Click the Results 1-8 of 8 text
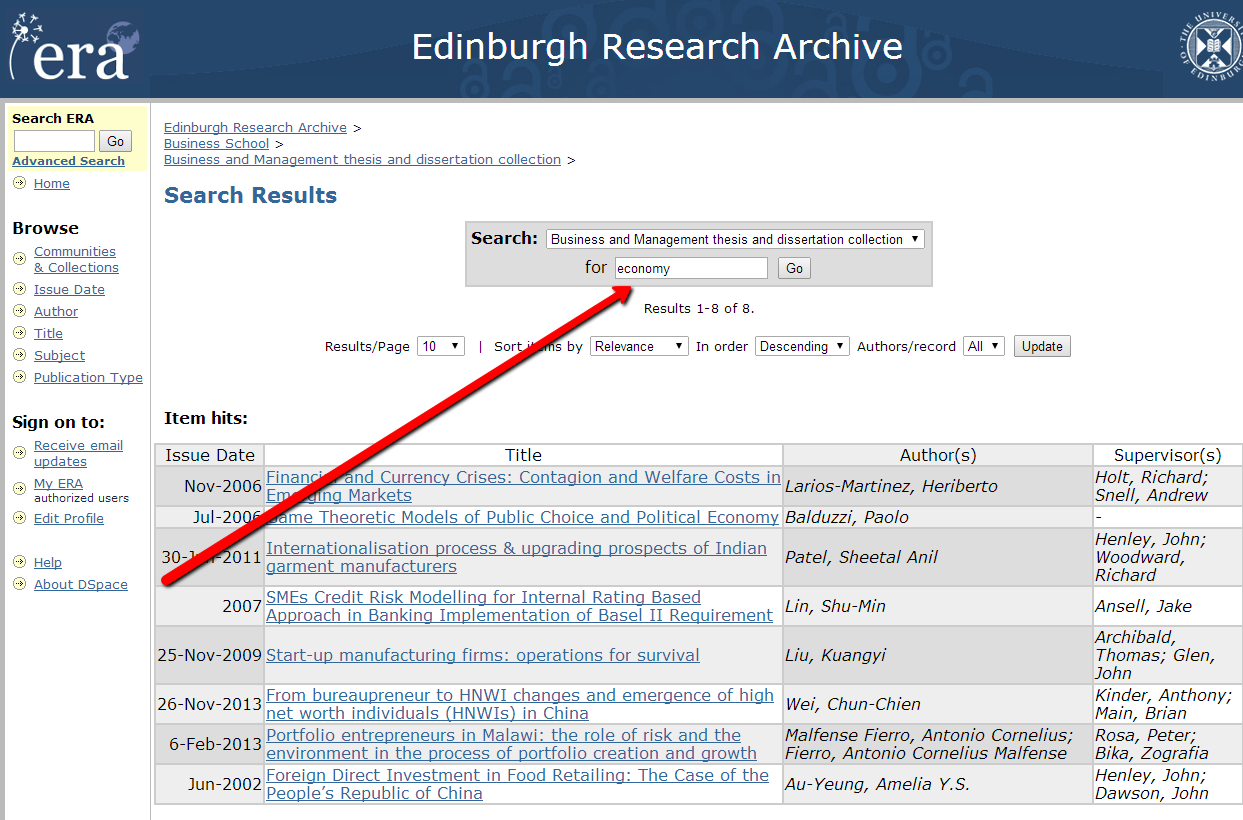The height and width of the screenshot is (820, 1243). click(699, 308)
